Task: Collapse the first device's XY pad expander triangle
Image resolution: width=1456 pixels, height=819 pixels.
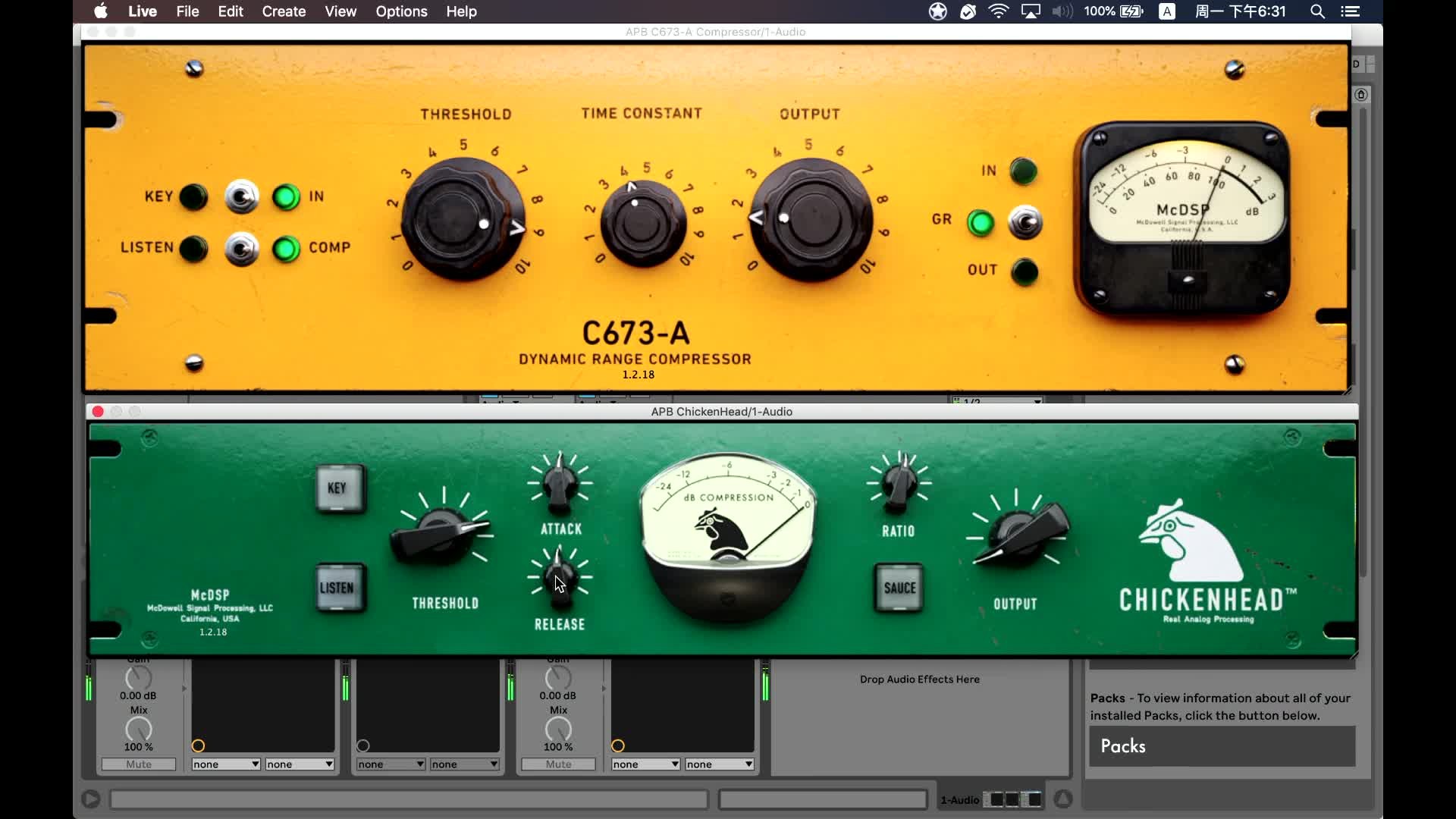Action: point(184,689)
